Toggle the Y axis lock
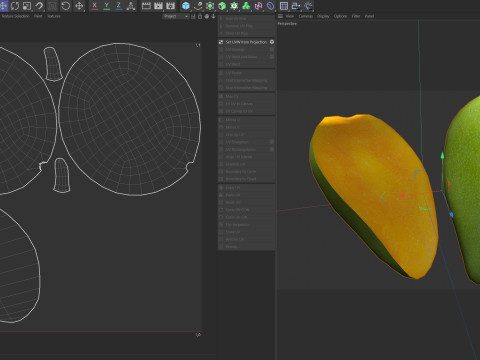The width and height of the screenshot is (480, 360). [107, 6]
